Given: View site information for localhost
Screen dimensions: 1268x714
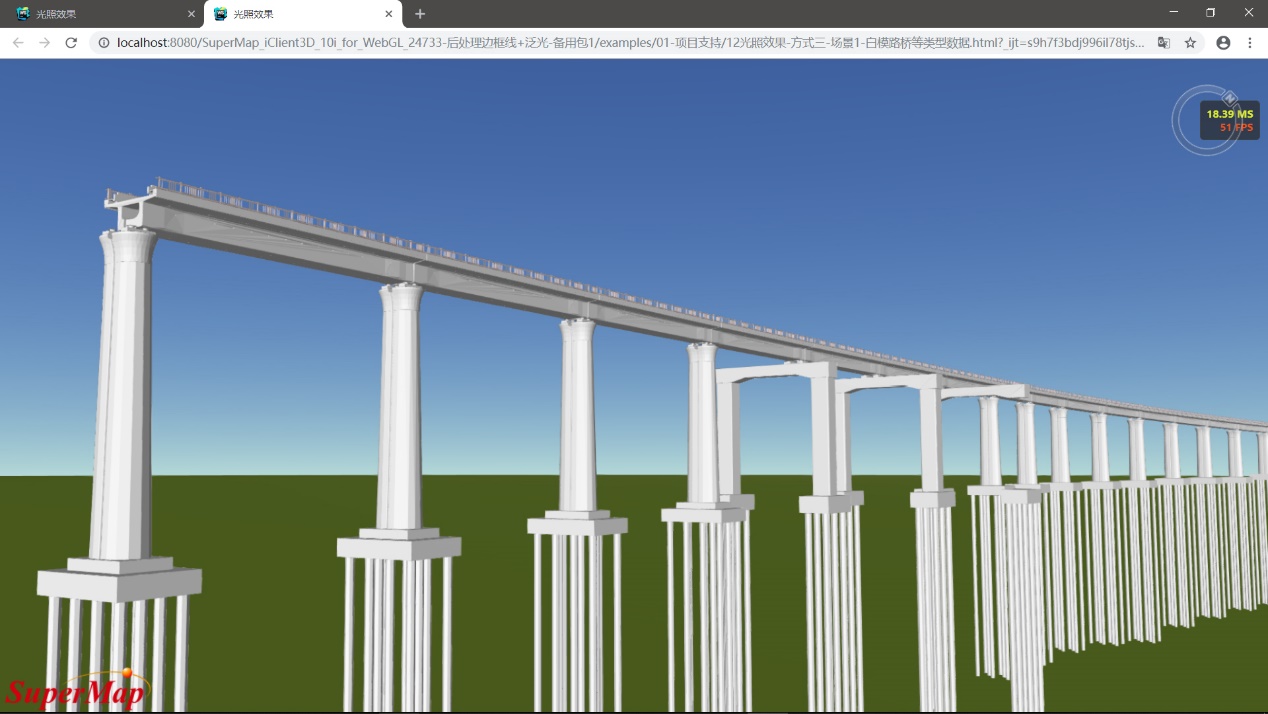Looking at the screenshot, I should pos(103,43).
